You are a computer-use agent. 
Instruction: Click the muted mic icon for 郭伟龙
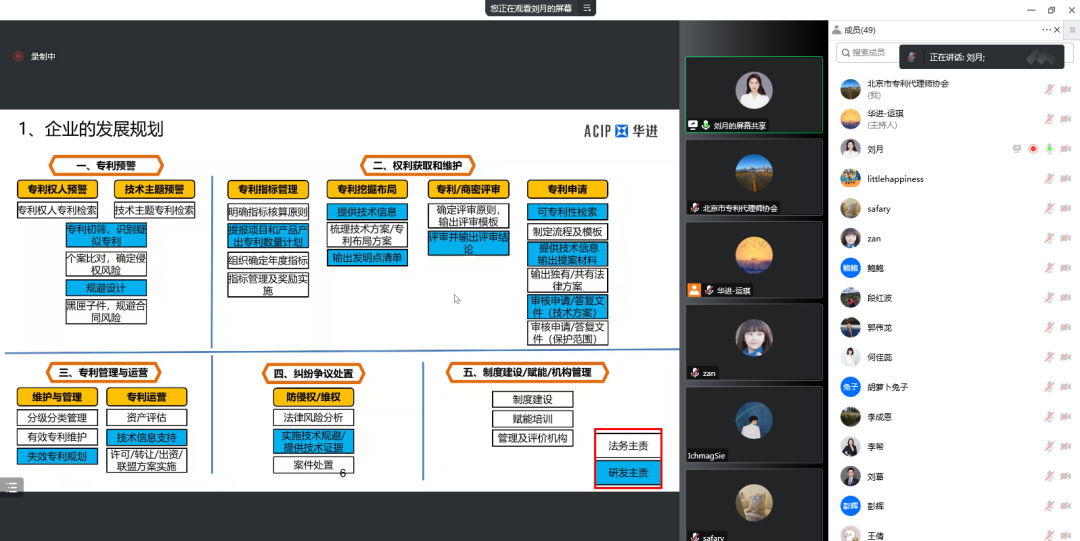pos(1049,327)
